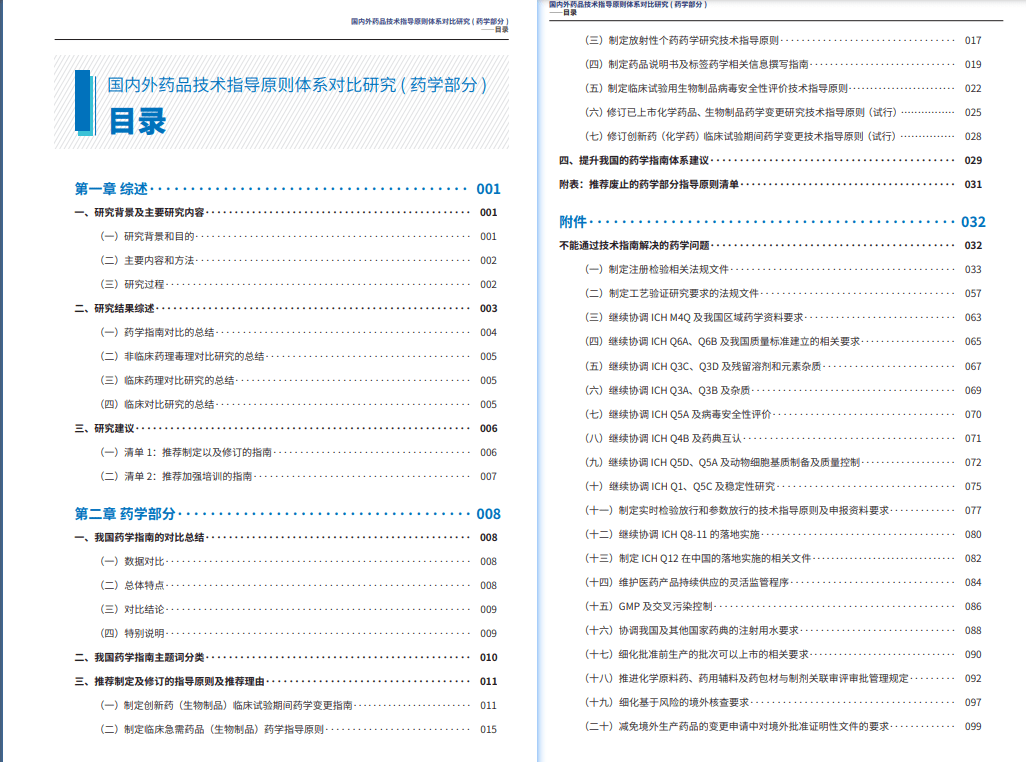Viewport: 1026px width, 762px height.
Task: Click the large 目录 title heading
Action: pos(137,122)
